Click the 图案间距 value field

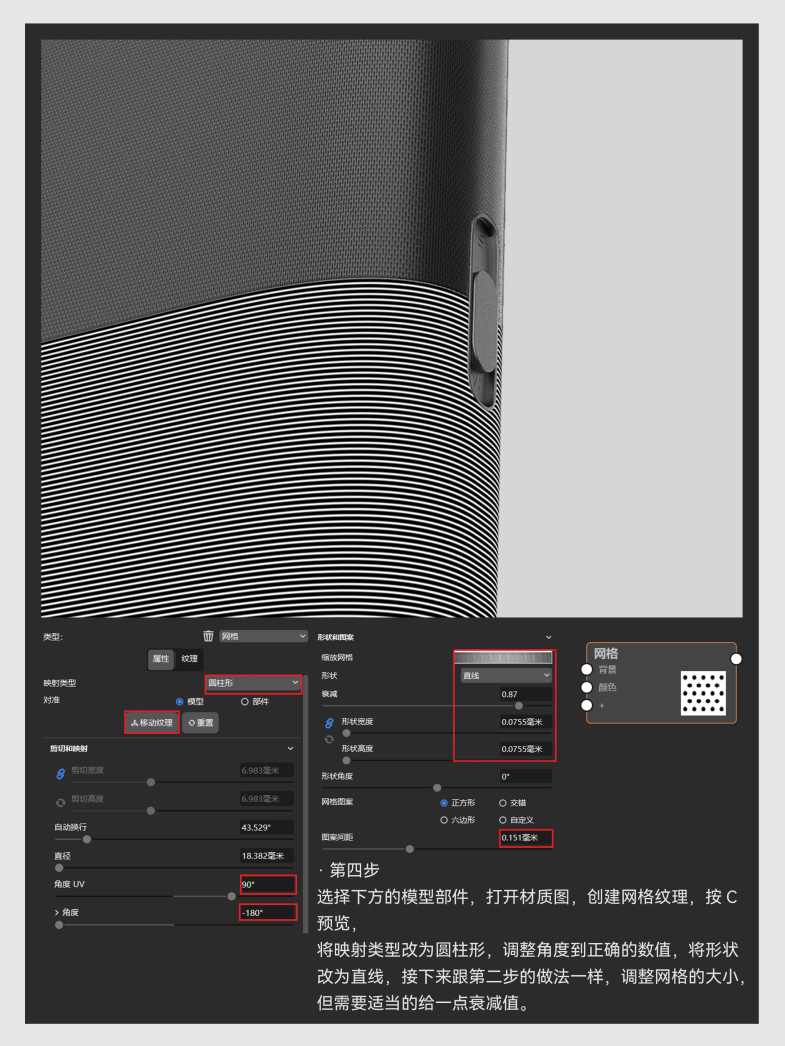point(525,838)
